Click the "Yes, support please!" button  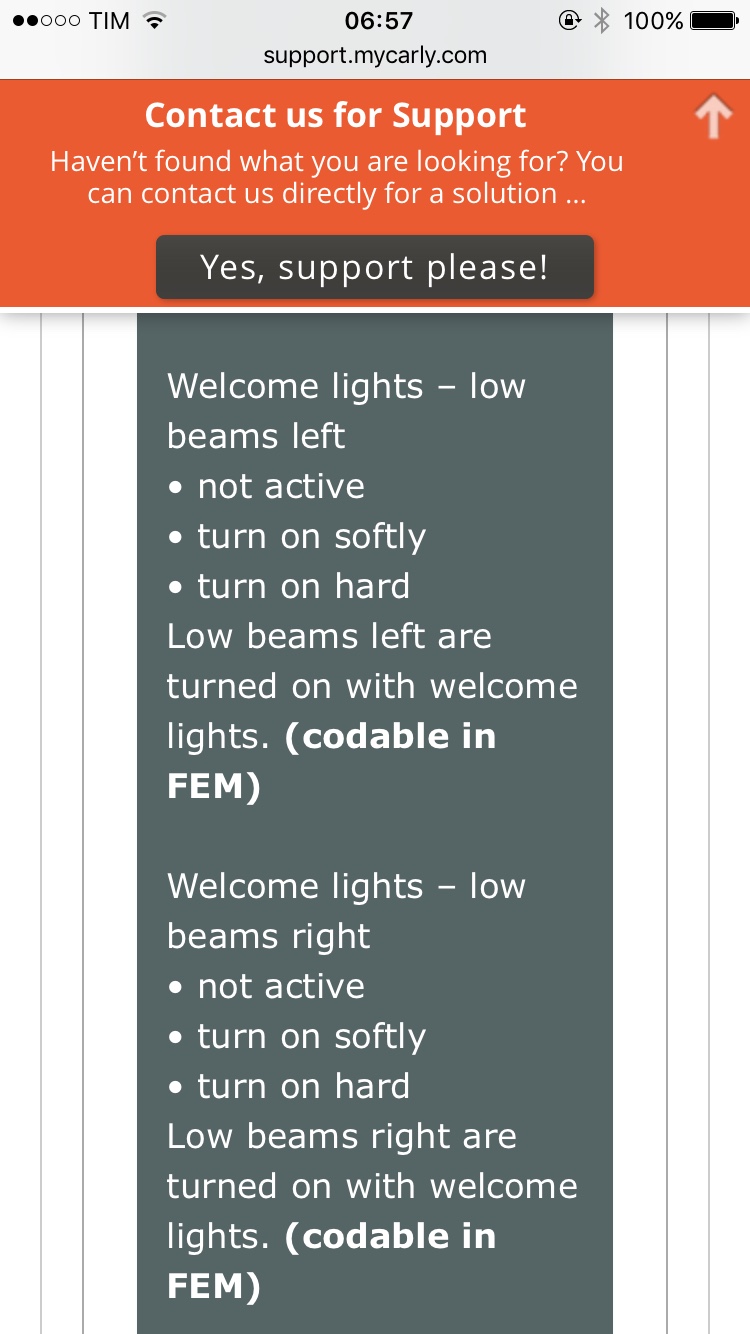click(375, 267)
